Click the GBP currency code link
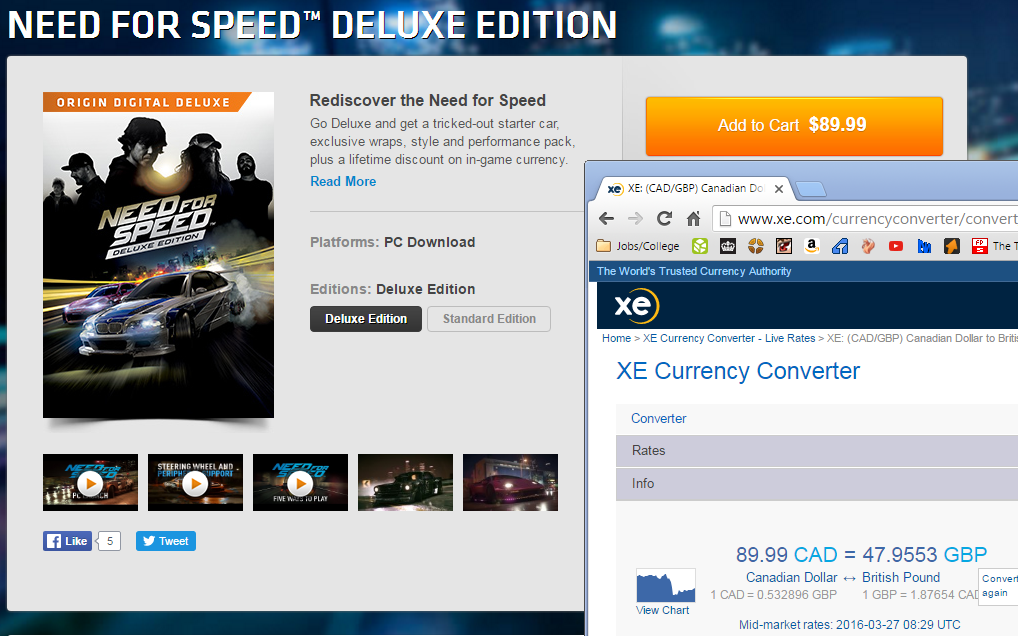Viewport: 1018px width, 636px height. (965, 555)
